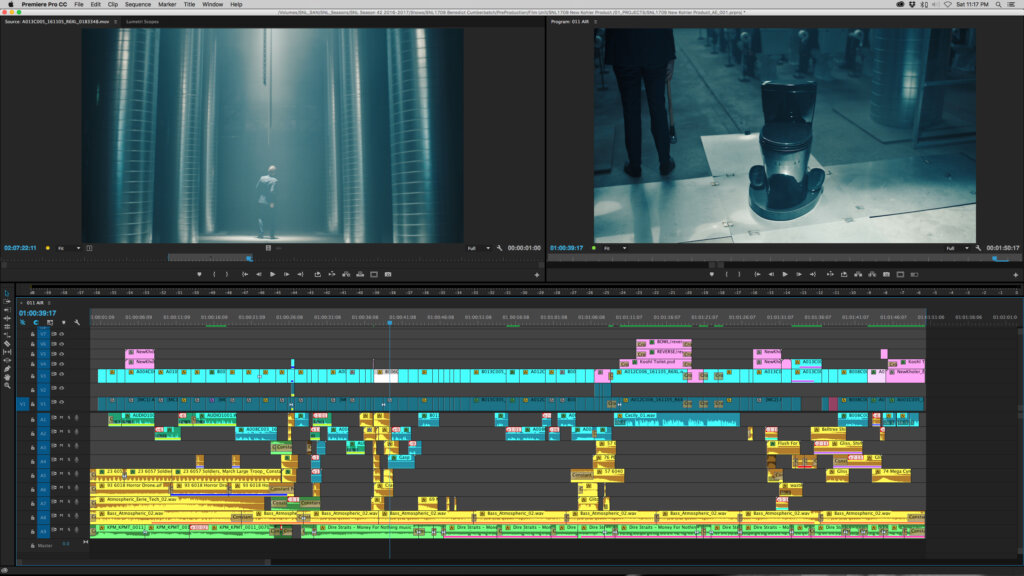Open the Source monitor button editor plus
The height and width of the screenshot is (576, 1024).
pyautogui.click(x=537, y=275)
